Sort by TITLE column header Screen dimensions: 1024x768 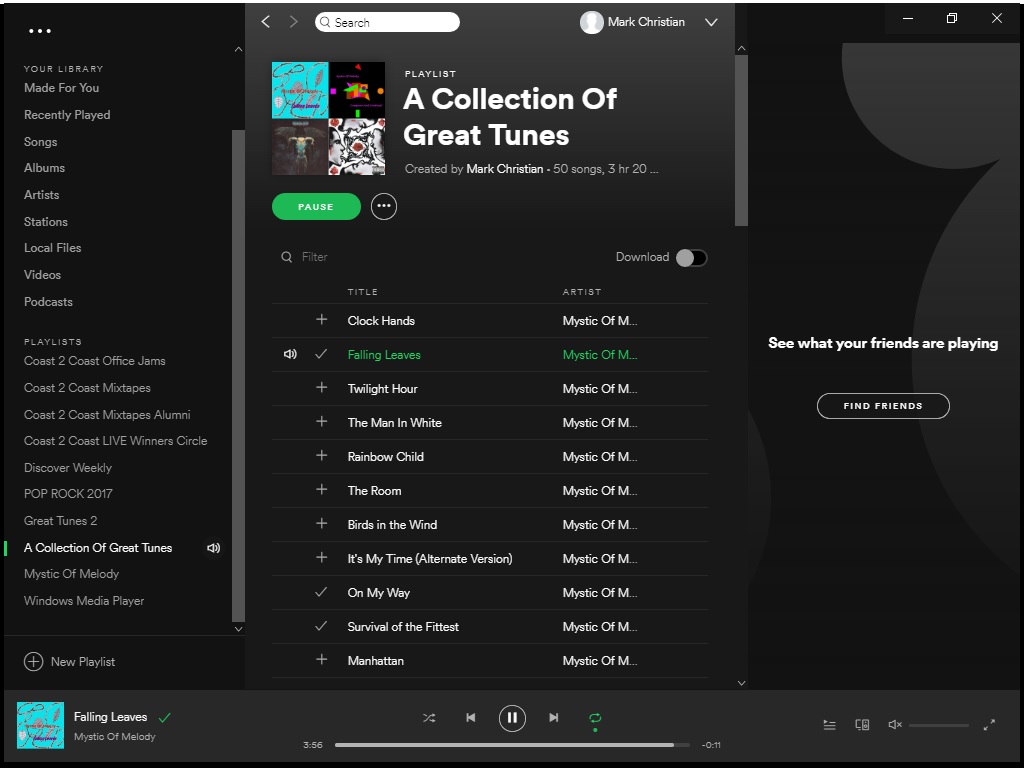coord(362,292)
